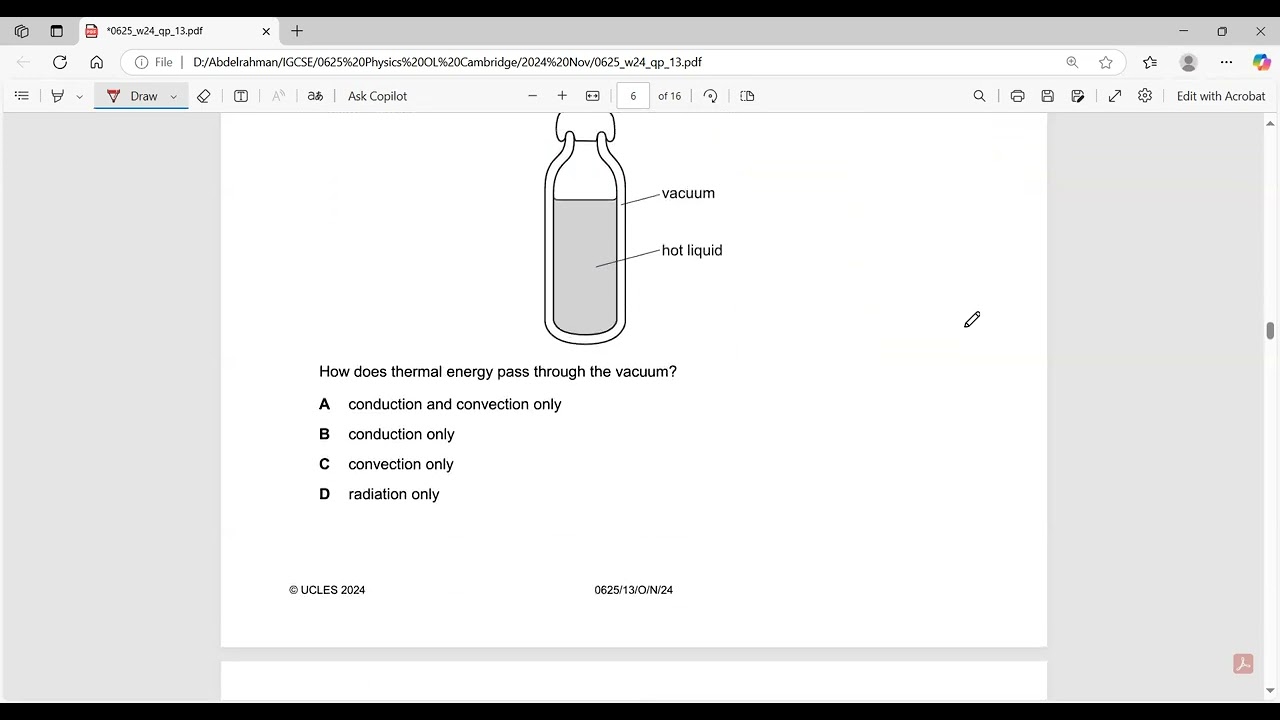Open Find in the PDF toolbar
The height and width of the screenshot is (720, 1280).
coord(979,96)
